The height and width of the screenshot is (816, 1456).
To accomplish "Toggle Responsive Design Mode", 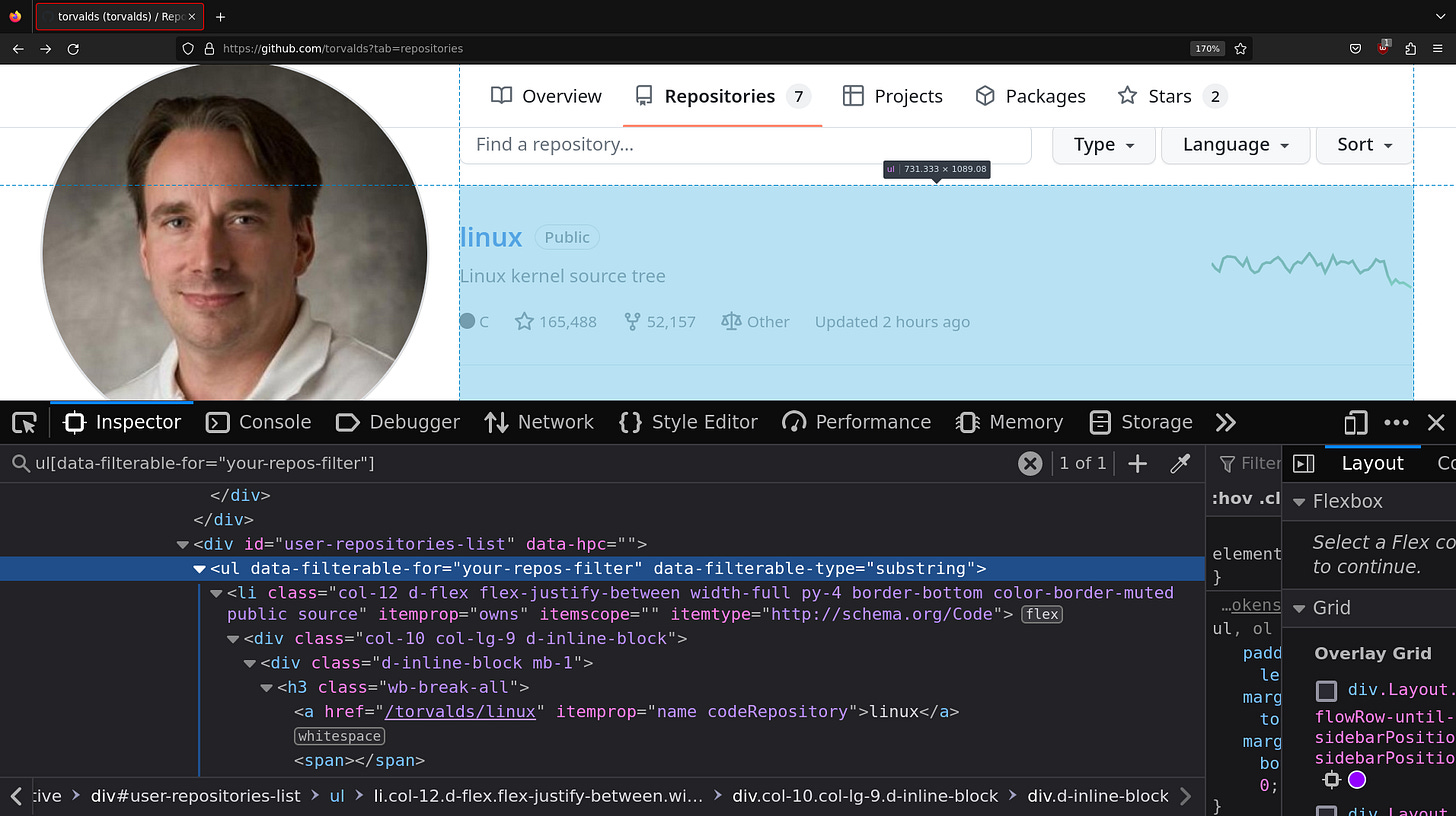I will point(1355,422).
